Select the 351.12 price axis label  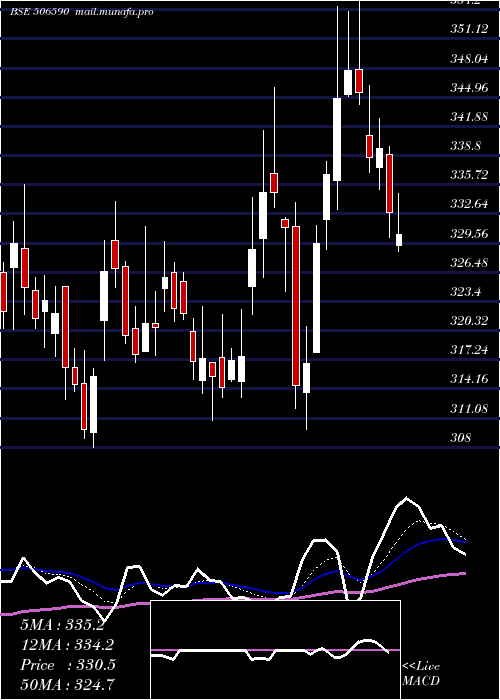469,29
